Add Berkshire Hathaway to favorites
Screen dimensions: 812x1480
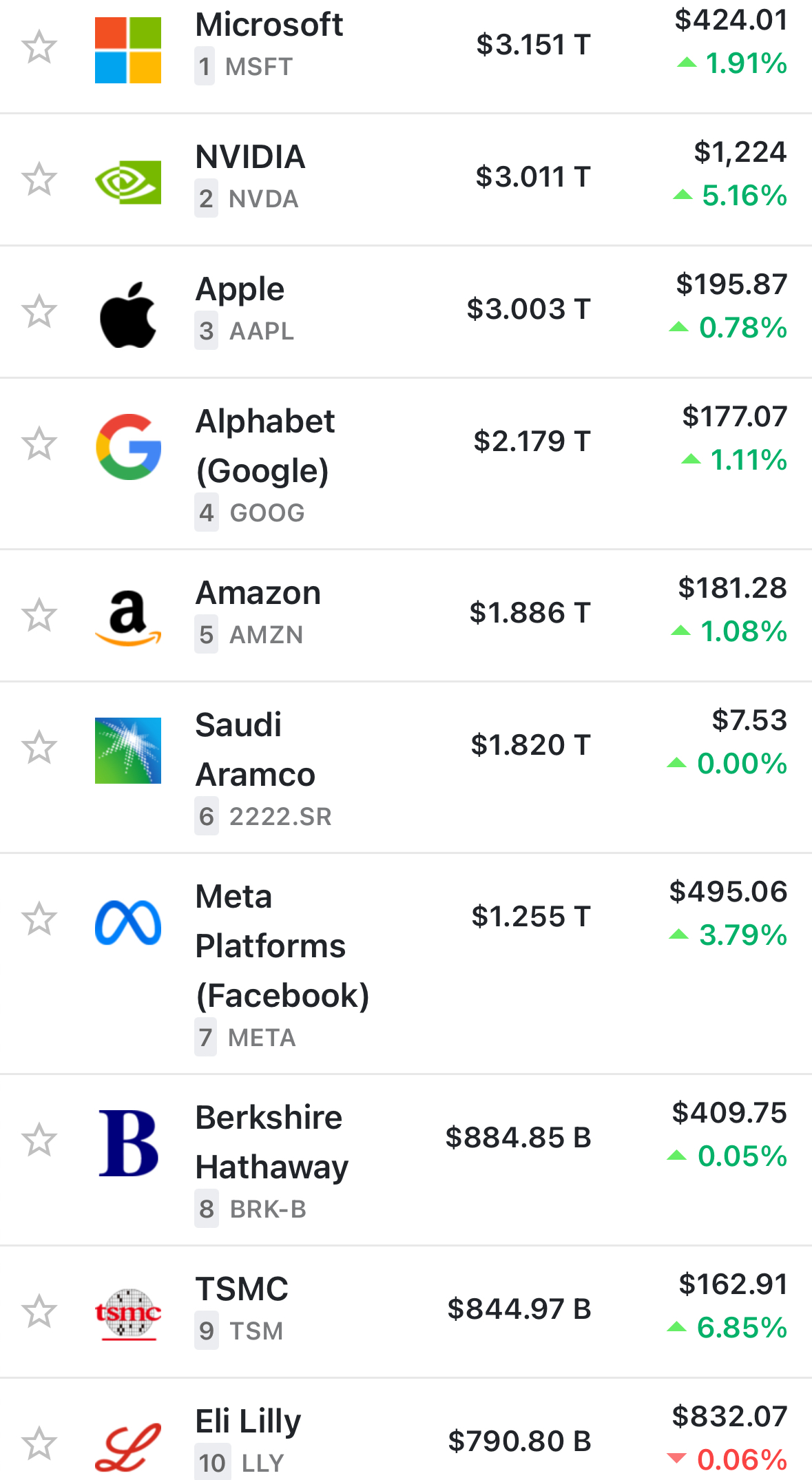pyautogui.click(x=39, y=1140)
